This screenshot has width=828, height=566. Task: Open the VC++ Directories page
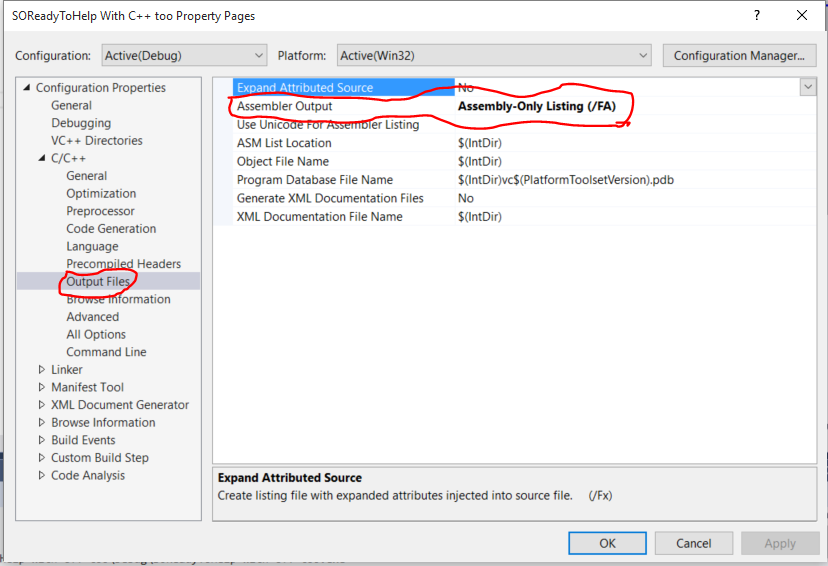(x=97, y=141)
